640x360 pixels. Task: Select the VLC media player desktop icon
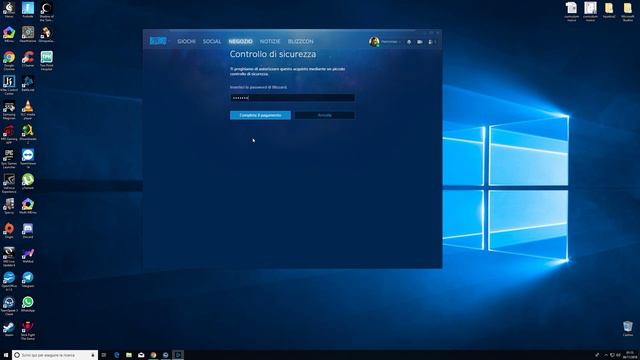[x=28, y=109]
